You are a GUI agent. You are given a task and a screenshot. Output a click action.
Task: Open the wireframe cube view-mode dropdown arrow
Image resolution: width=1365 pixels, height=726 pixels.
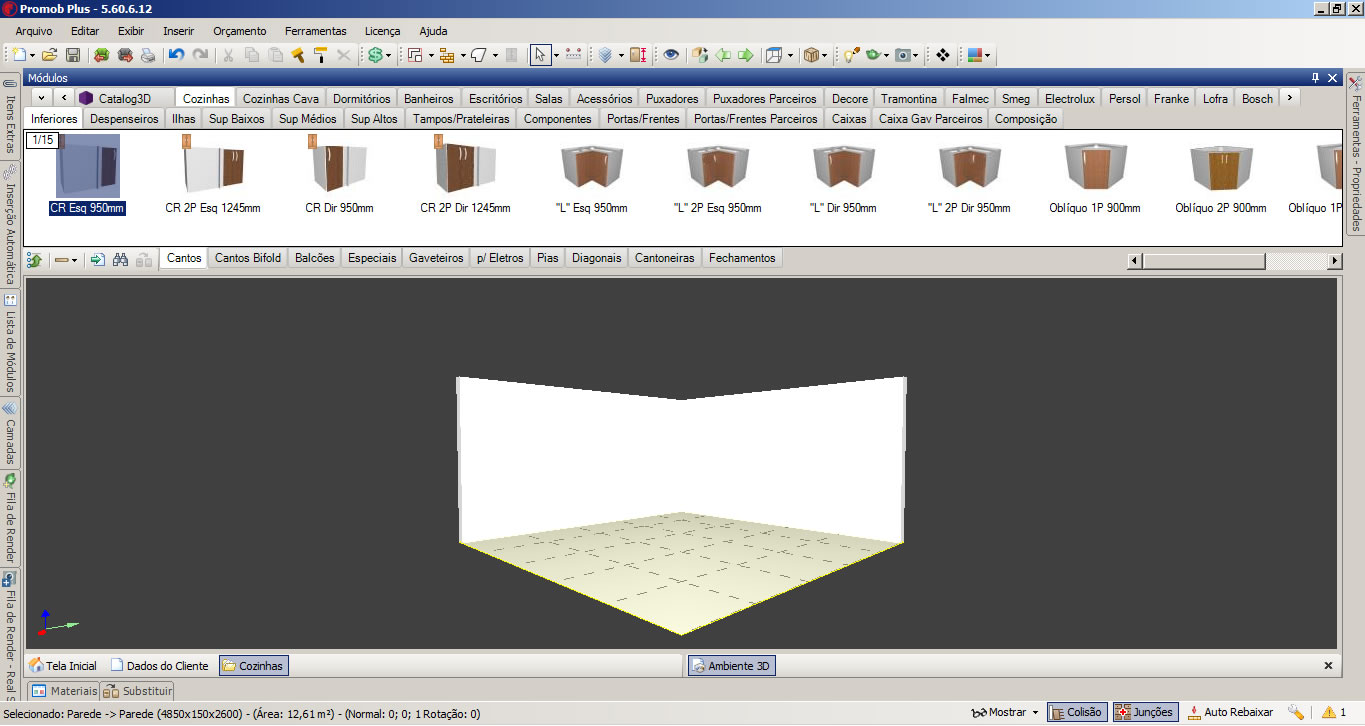point(790,55)
